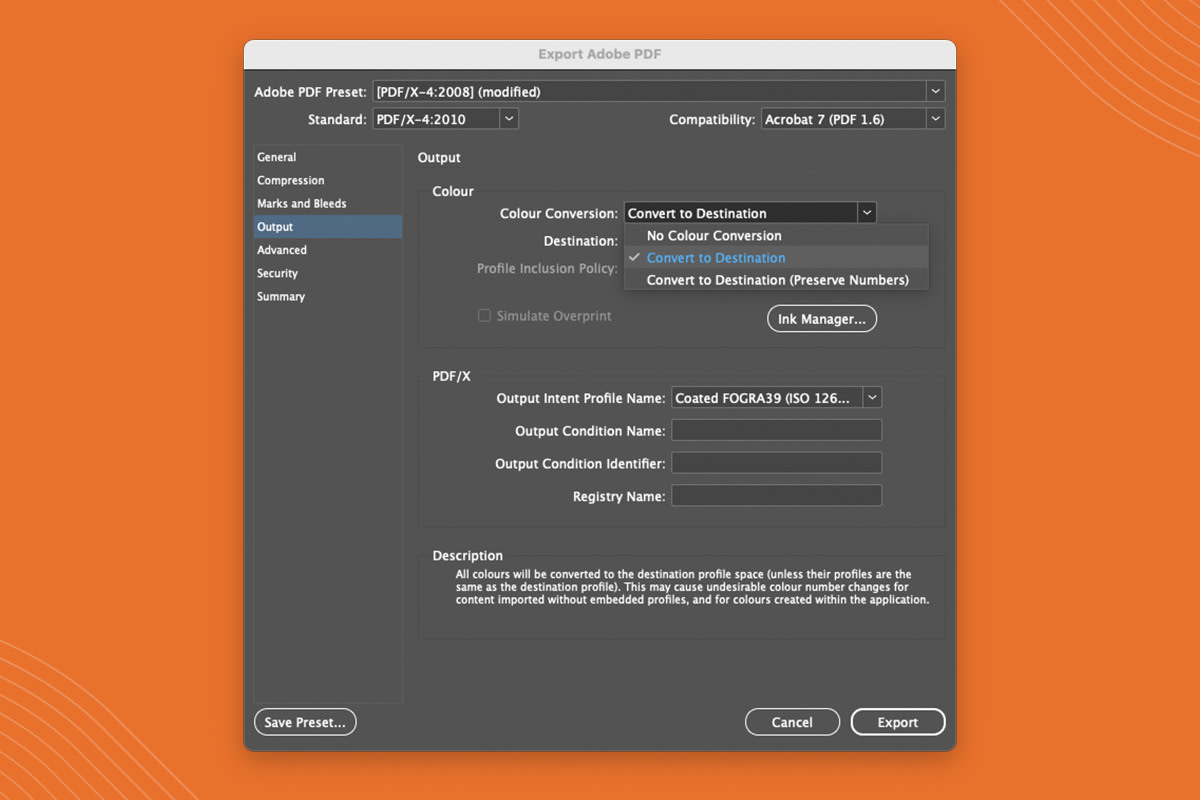The image size is (1200, 800).
Task: Select No Colour Conversion option
Action: click(x=776, y=236)
